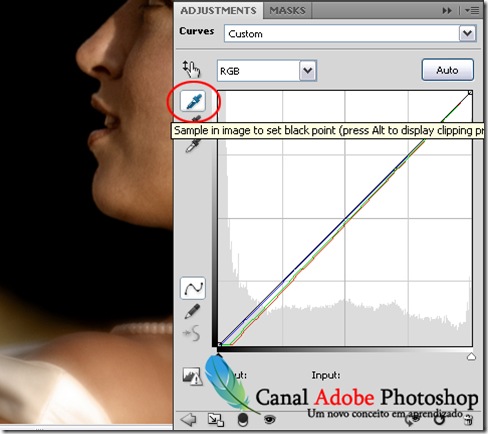
Task: Activate the on-image adjustment hand tool
Action: click(x=192, y=69)
